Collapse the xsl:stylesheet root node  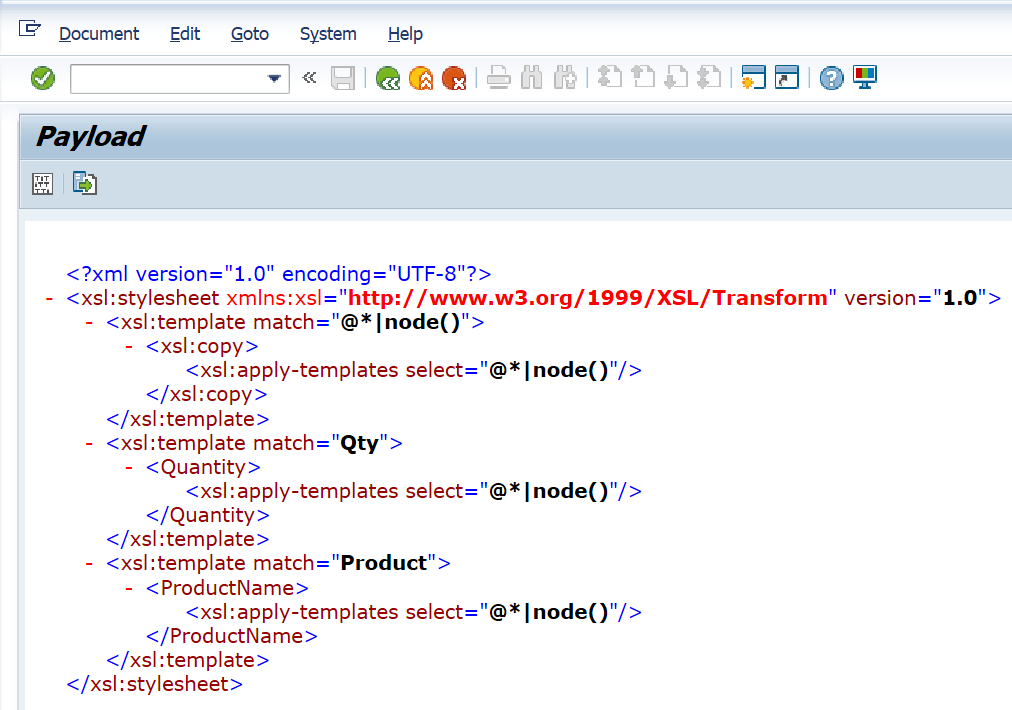click(49, 298)
